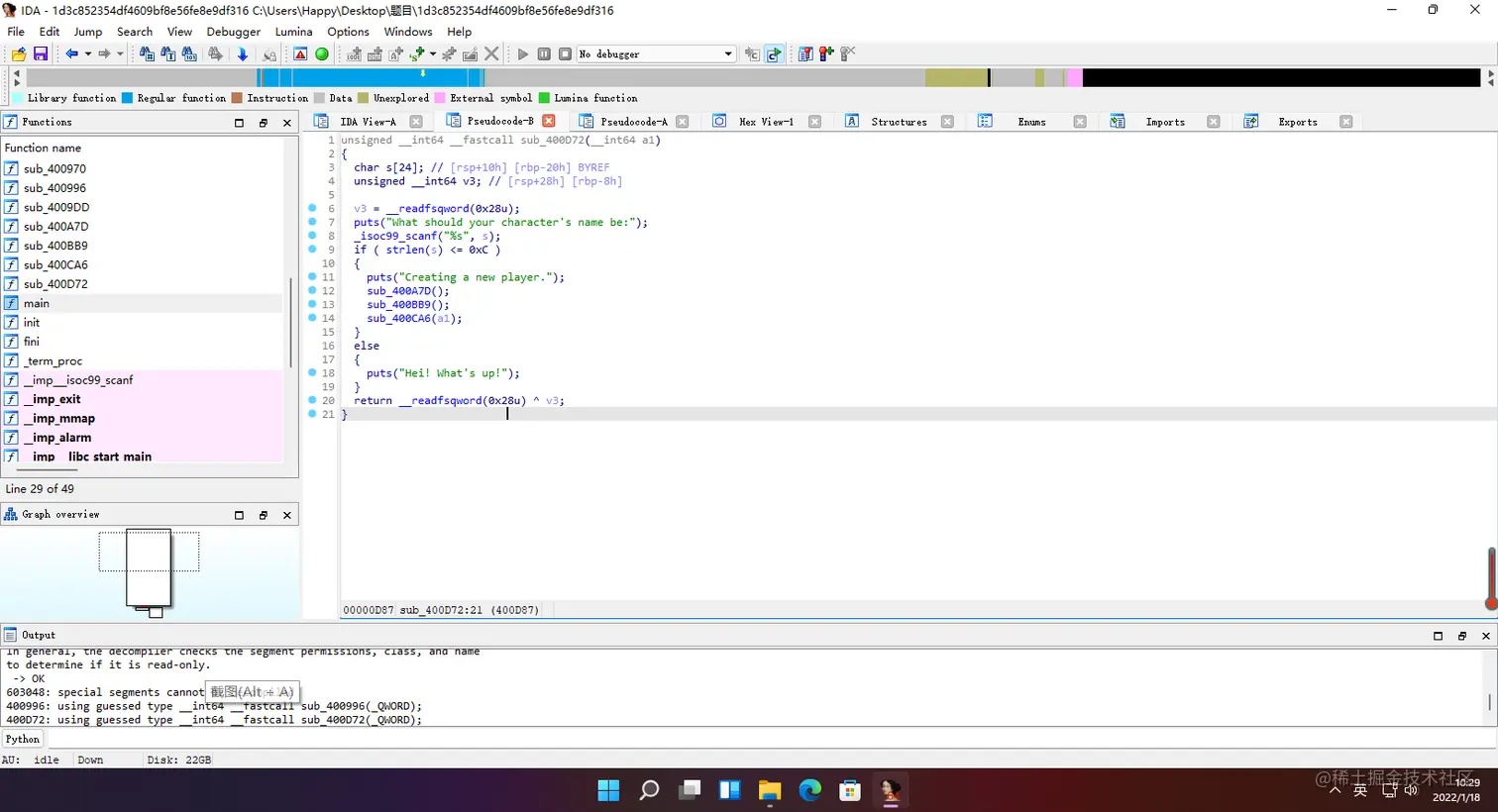Click the yellow navigation band position marker
1498x812 pixels.
coord(423,73)
